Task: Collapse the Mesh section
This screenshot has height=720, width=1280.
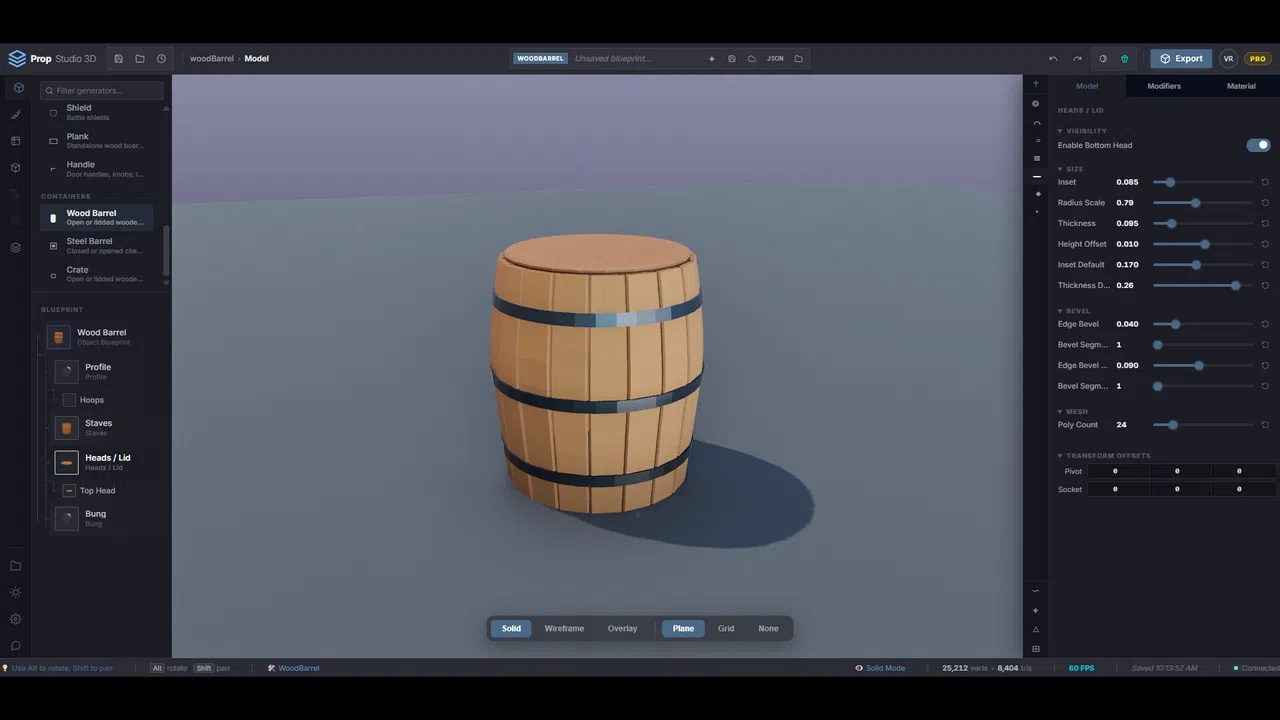Action: coord(1073,412)
